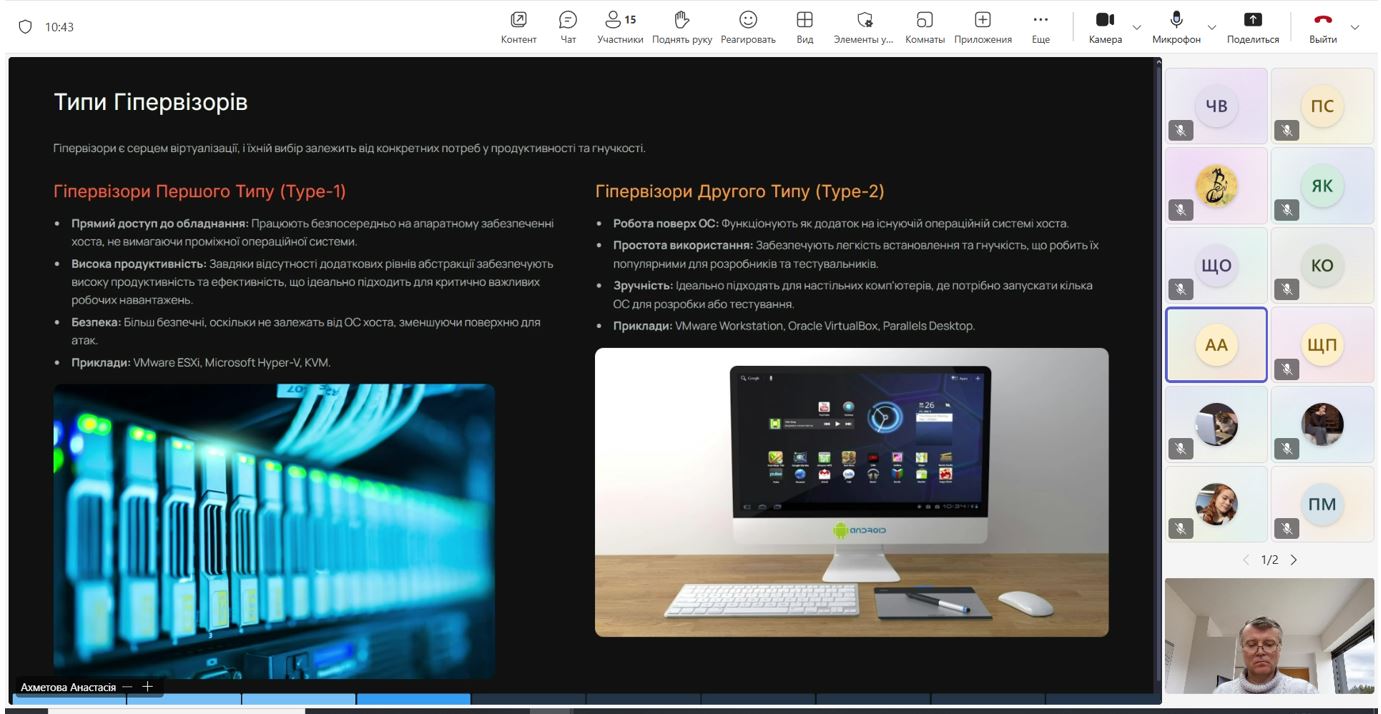Open the Приложения apps panel
Screen dimensions: 1381x714
[983, 26]
